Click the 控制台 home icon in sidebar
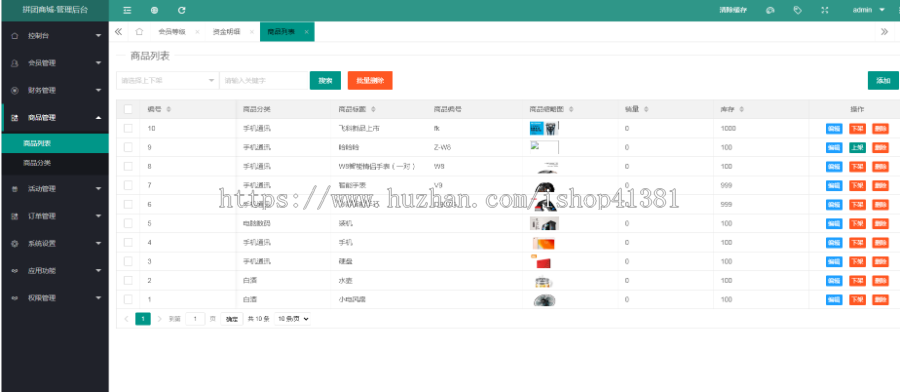Screen dimensions: 900x392 (x=15, y=36)
